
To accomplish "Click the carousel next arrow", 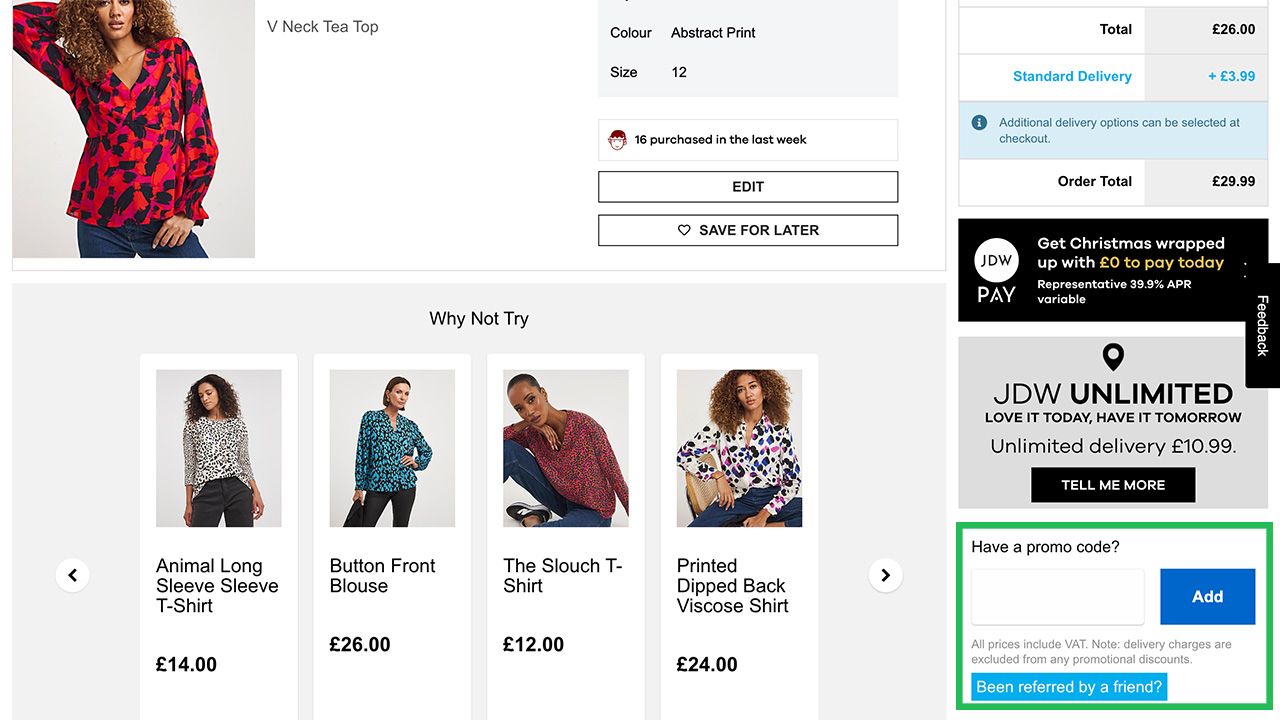I will pyautogui.click(x=885, y=575).
